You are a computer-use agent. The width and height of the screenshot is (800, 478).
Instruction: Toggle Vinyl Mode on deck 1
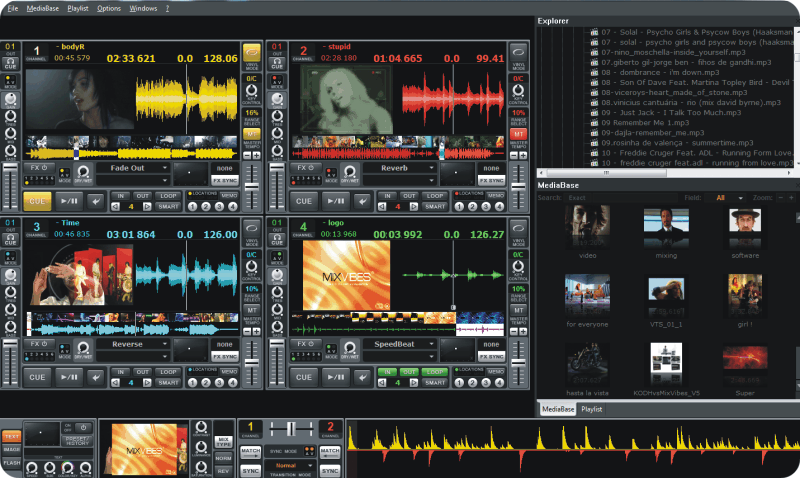(x=250, y=52)
